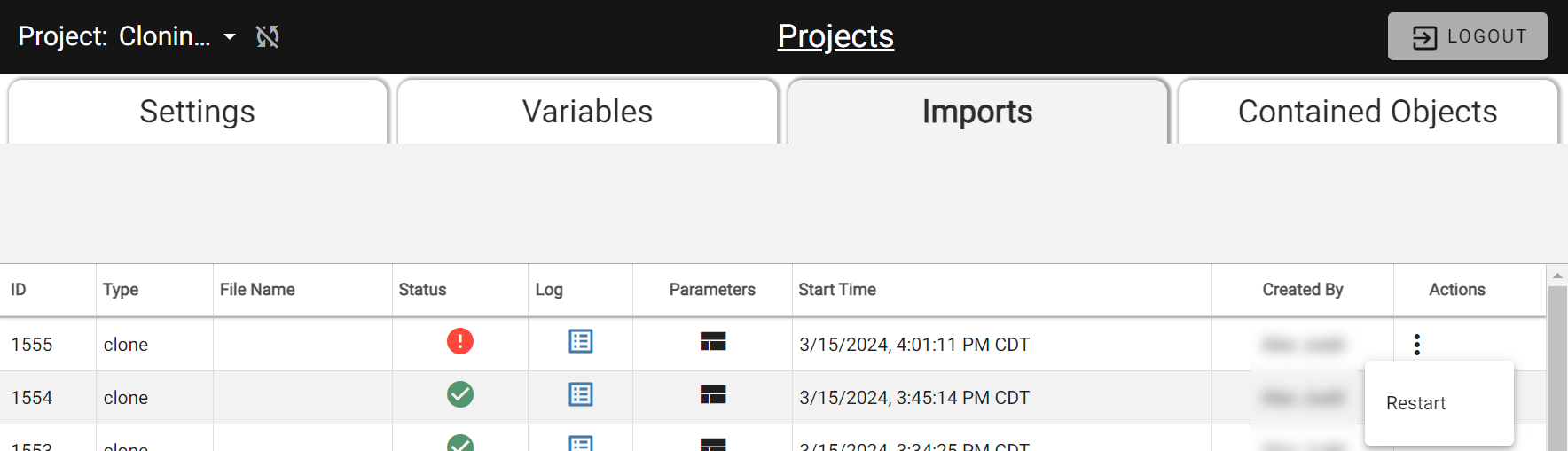
Task: Follow the Projects link in header
Action: click(835, 36)
